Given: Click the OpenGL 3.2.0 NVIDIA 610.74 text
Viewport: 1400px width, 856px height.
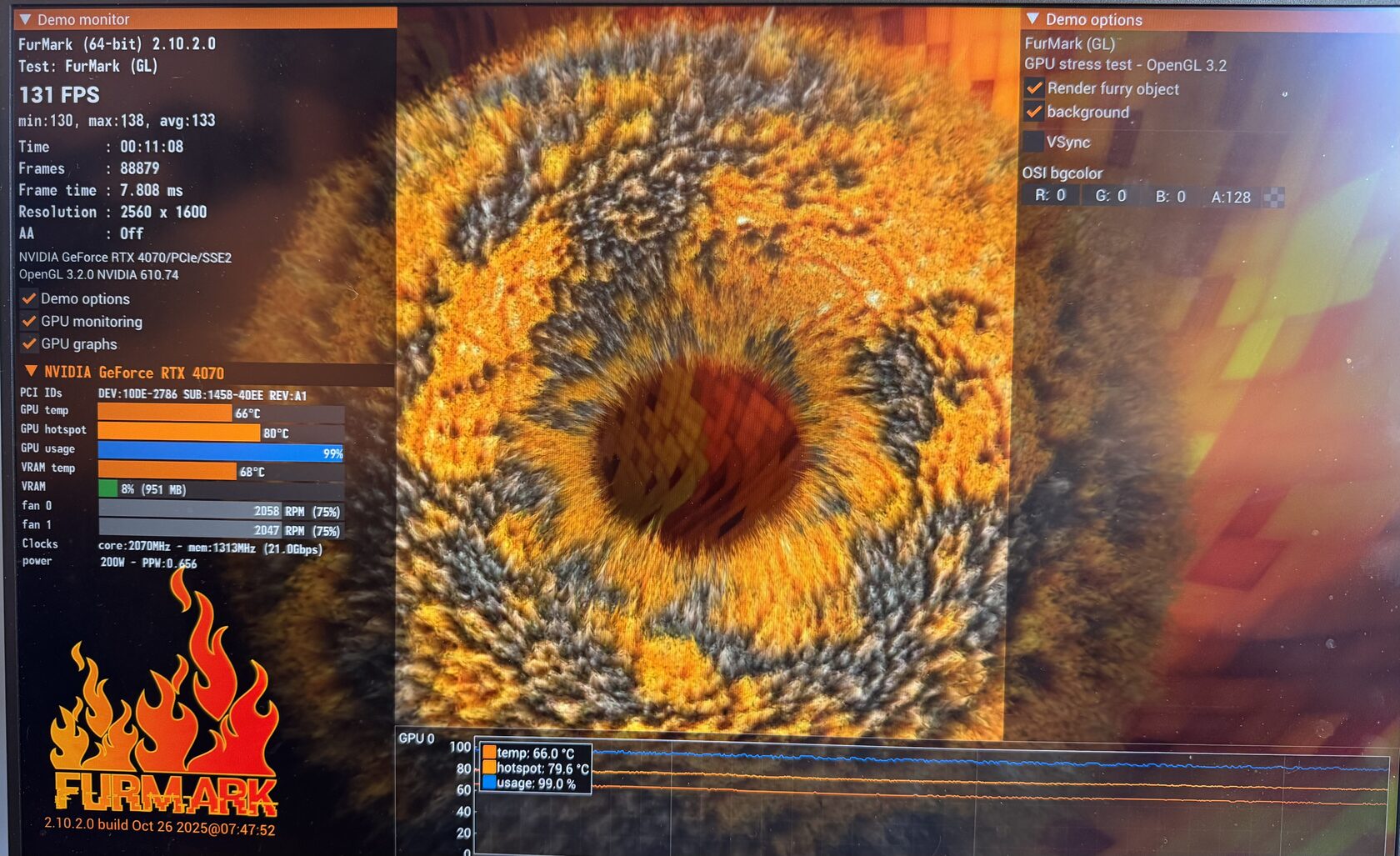Looking at the screenshot, I should (x=98, y=274).
